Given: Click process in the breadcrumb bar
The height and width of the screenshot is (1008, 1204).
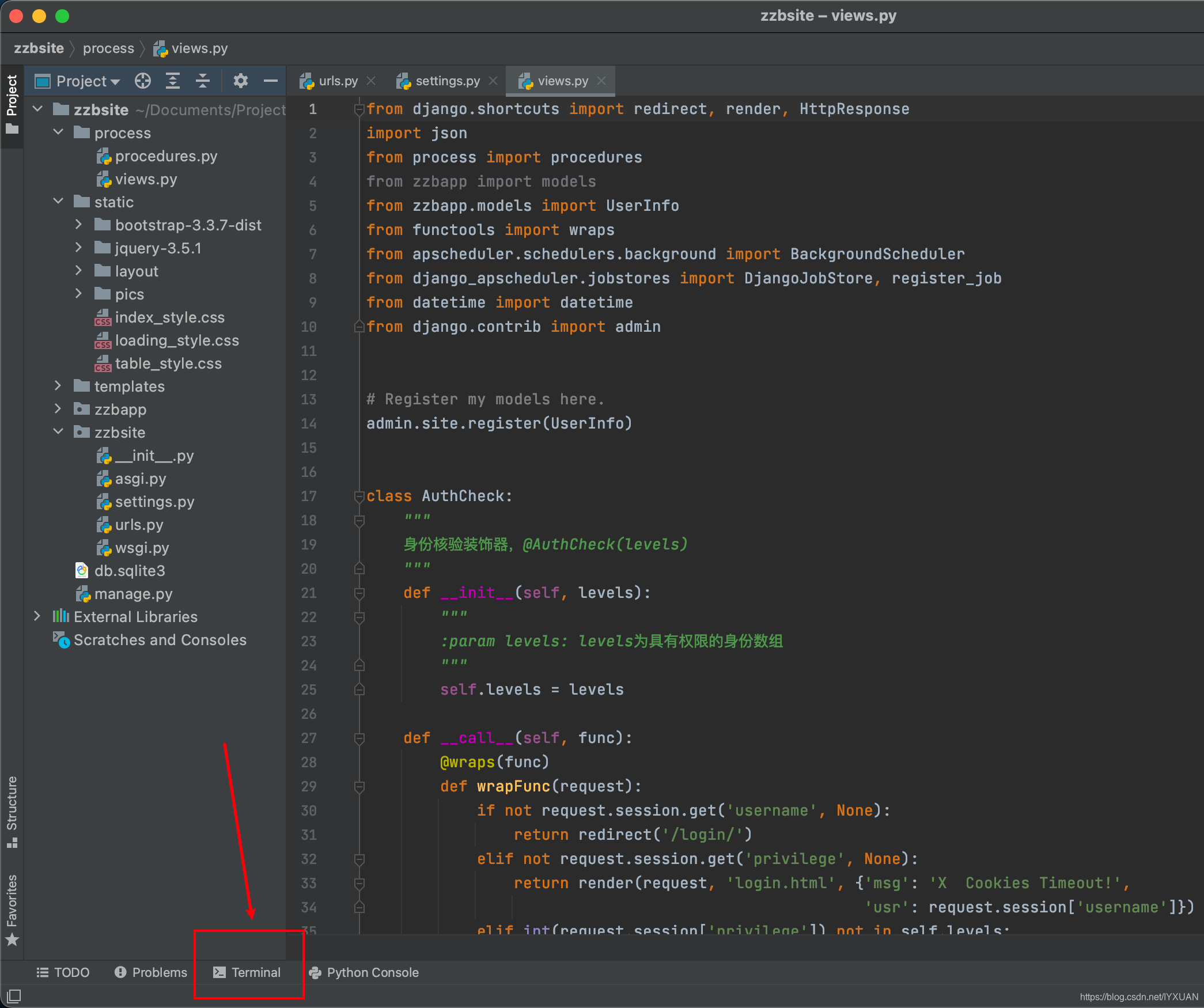Looking at the screenshot, I should pyautogui.click(x=108, y=48).
